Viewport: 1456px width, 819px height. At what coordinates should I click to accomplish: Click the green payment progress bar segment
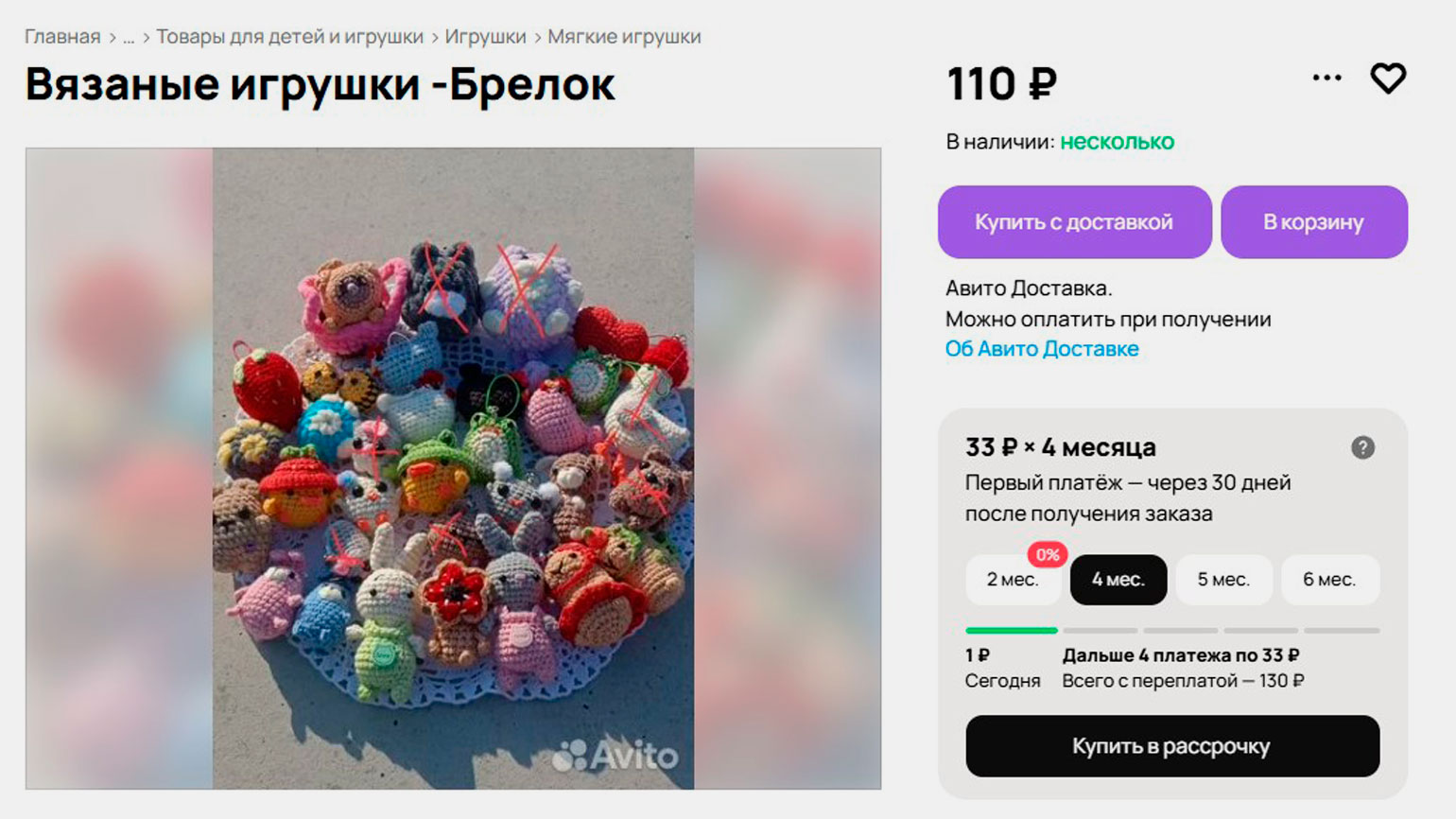pyautogui.click(x=1012, y=630)
